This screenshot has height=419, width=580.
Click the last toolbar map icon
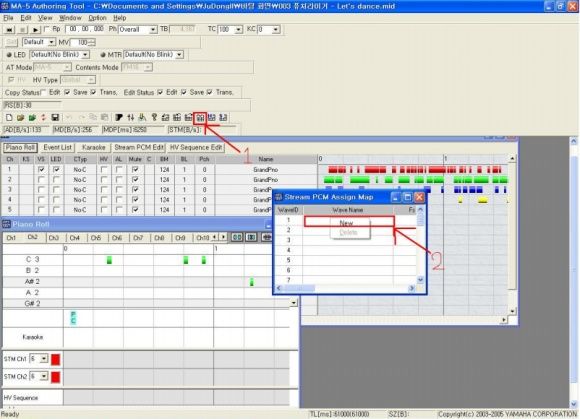[x=223, y=118]
